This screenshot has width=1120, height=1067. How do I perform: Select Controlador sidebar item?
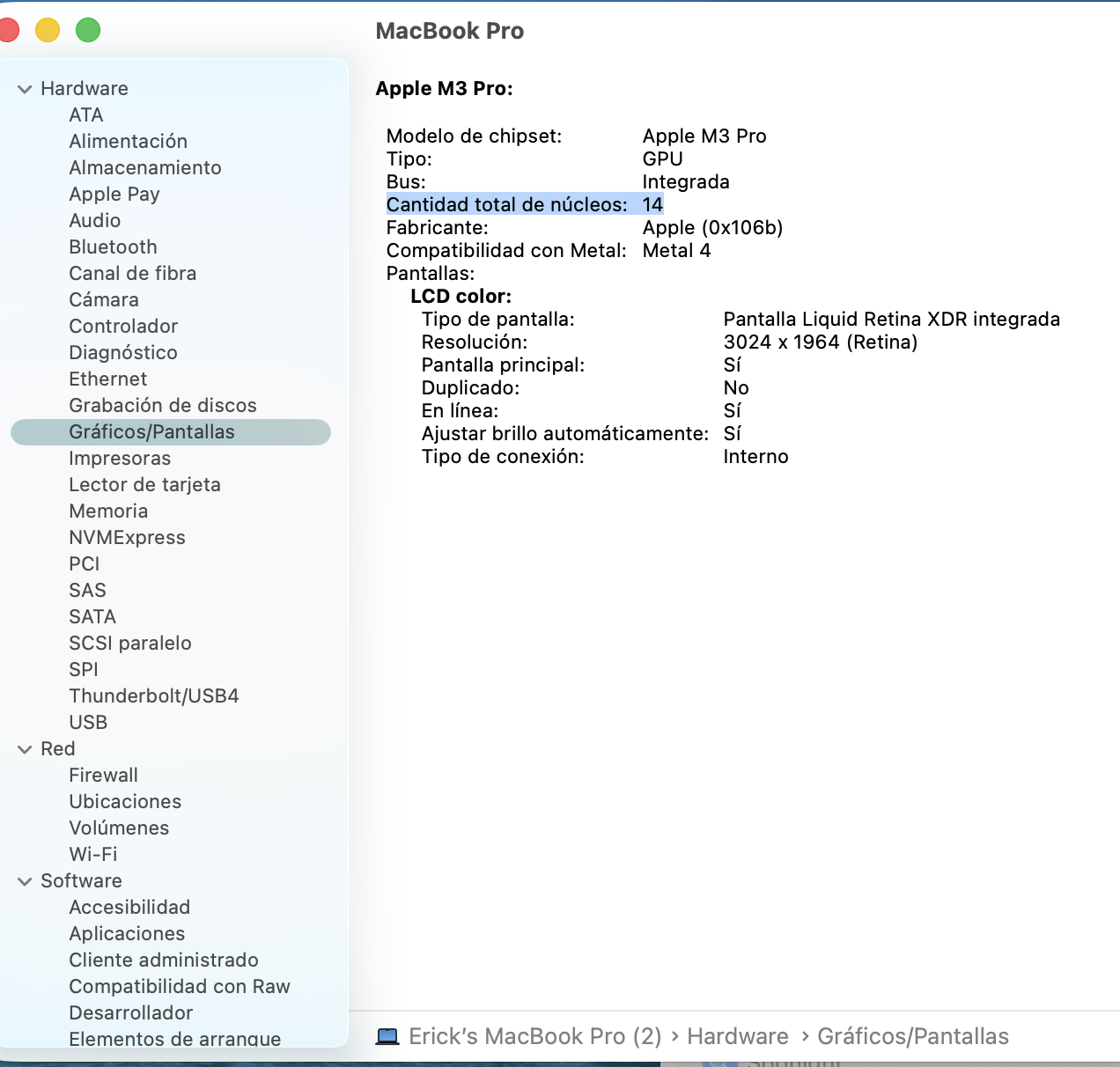123,327
